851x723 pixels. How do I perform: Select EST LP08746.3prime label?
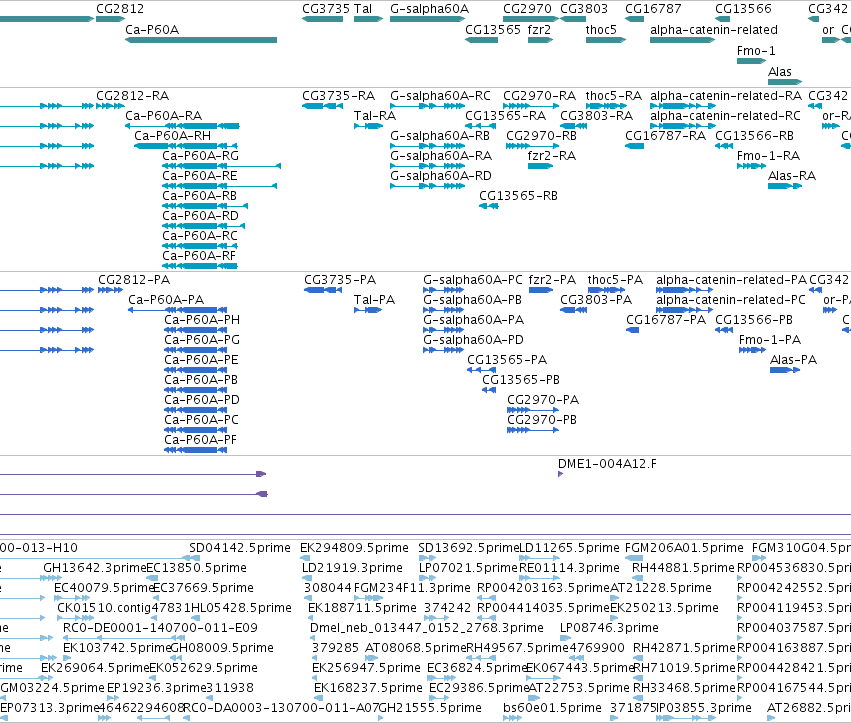pos(609,628)
